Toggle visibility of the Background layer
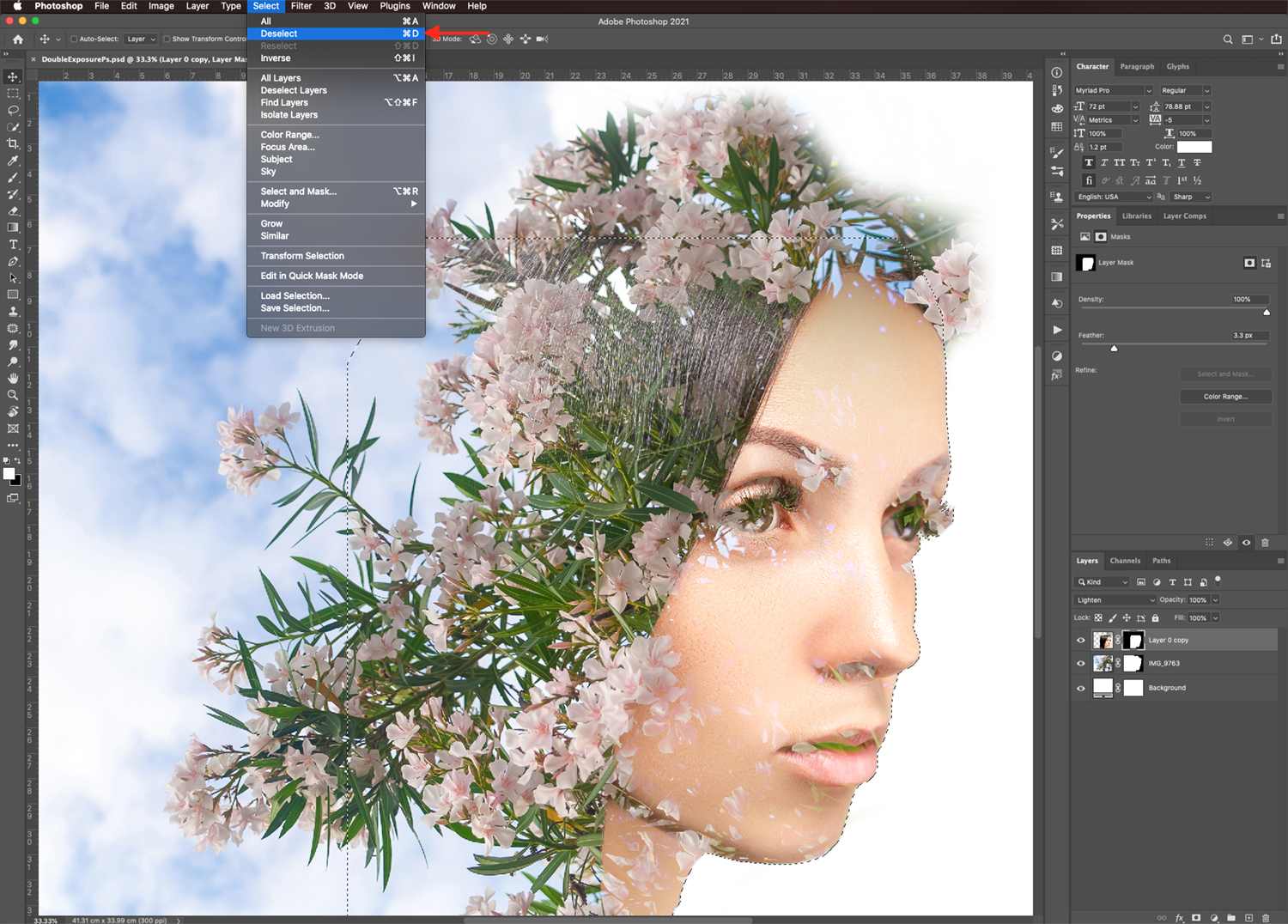Screen dimensions: 1288x924 1081,688
